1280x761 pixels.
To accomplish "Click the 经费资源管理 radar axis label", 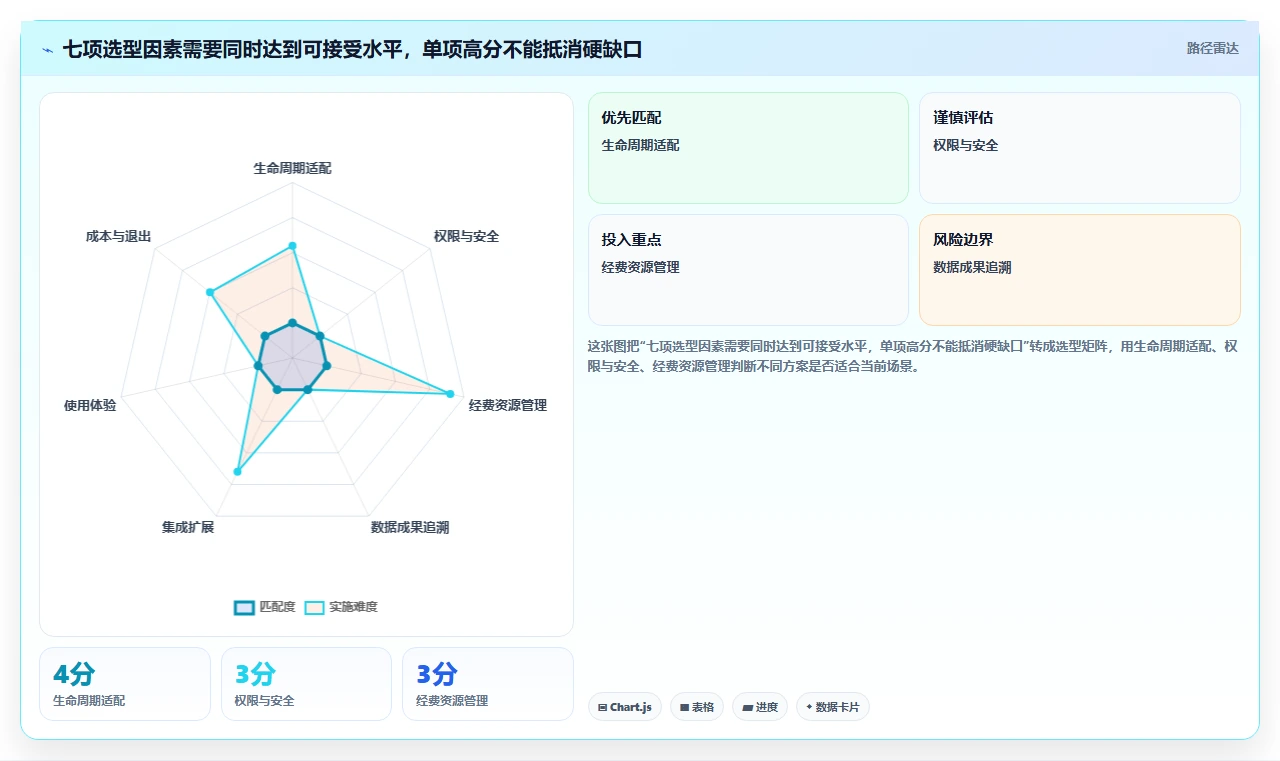I will point(508,405).
